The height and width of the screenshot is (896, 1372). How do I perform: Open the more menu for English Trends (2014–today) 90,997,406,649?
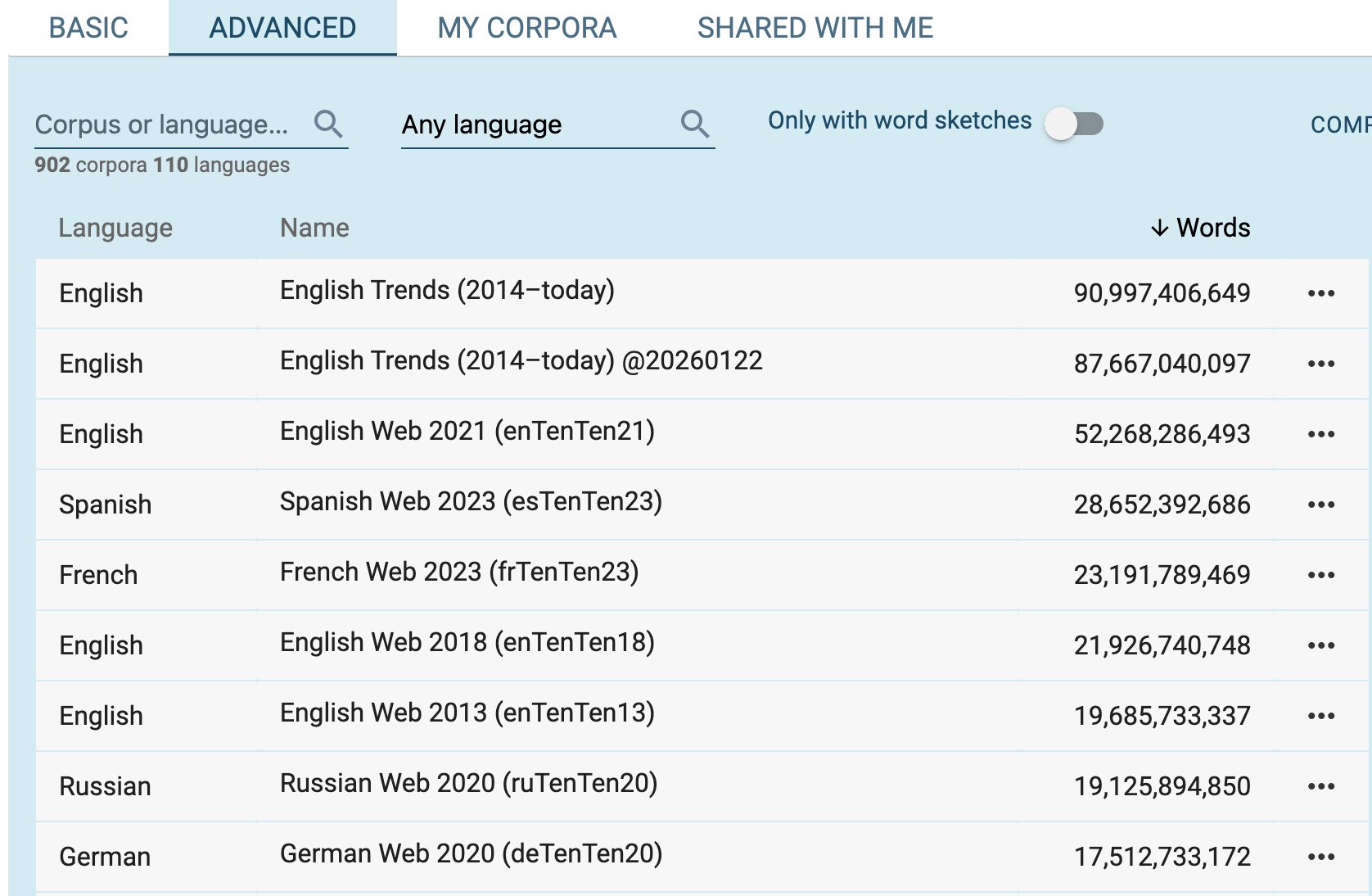tap(1320, 293)
